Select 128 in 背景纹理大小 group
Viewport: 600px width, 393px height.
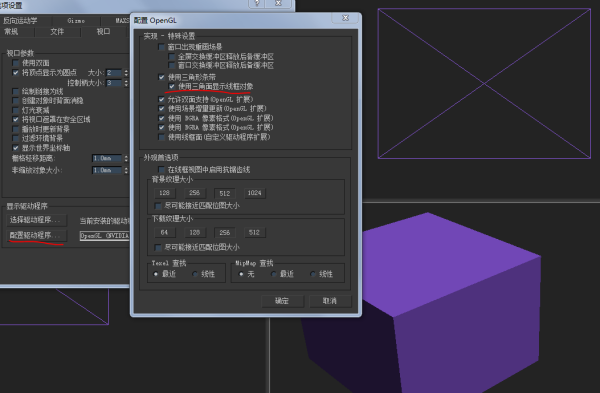pos(165,193)
